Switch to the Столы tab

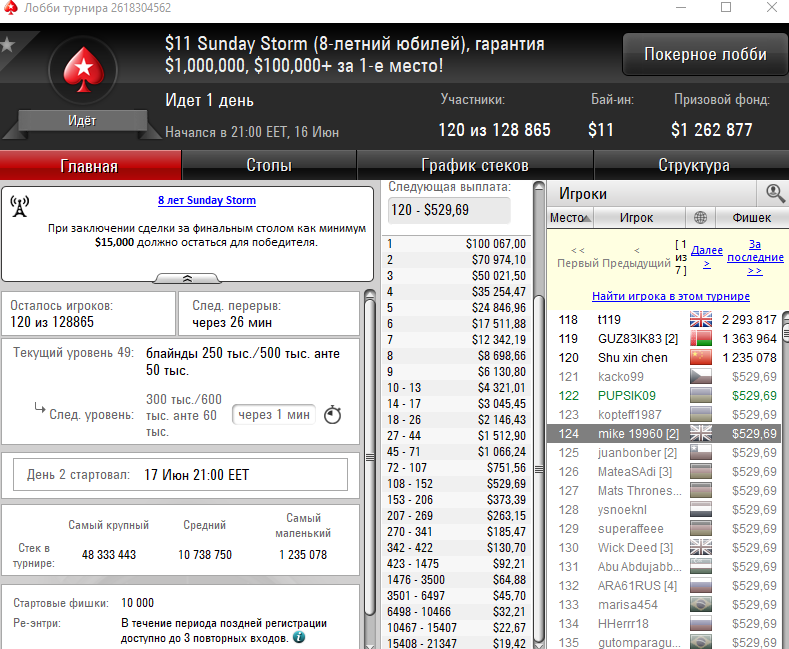click(x=269, y=166)
